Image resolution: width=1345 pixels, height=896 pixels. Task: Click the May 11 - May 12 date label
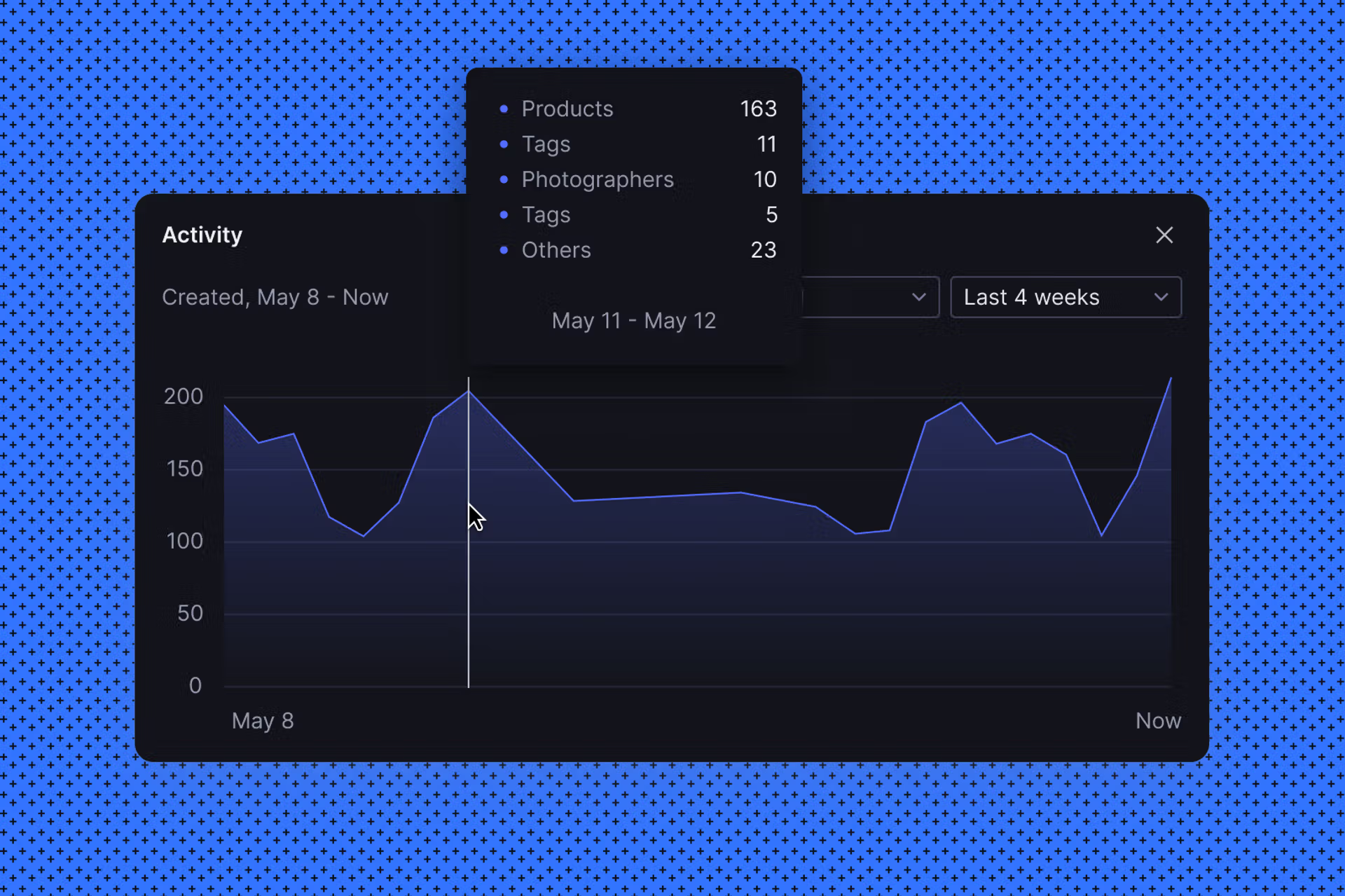tap(633, 321)
